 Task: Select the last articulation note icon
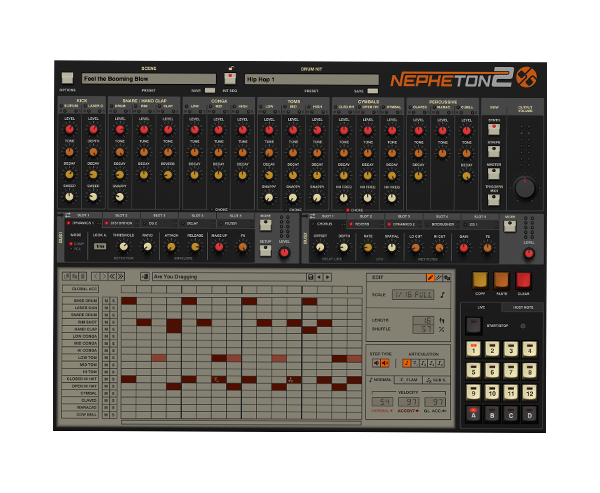coord(440,363)
